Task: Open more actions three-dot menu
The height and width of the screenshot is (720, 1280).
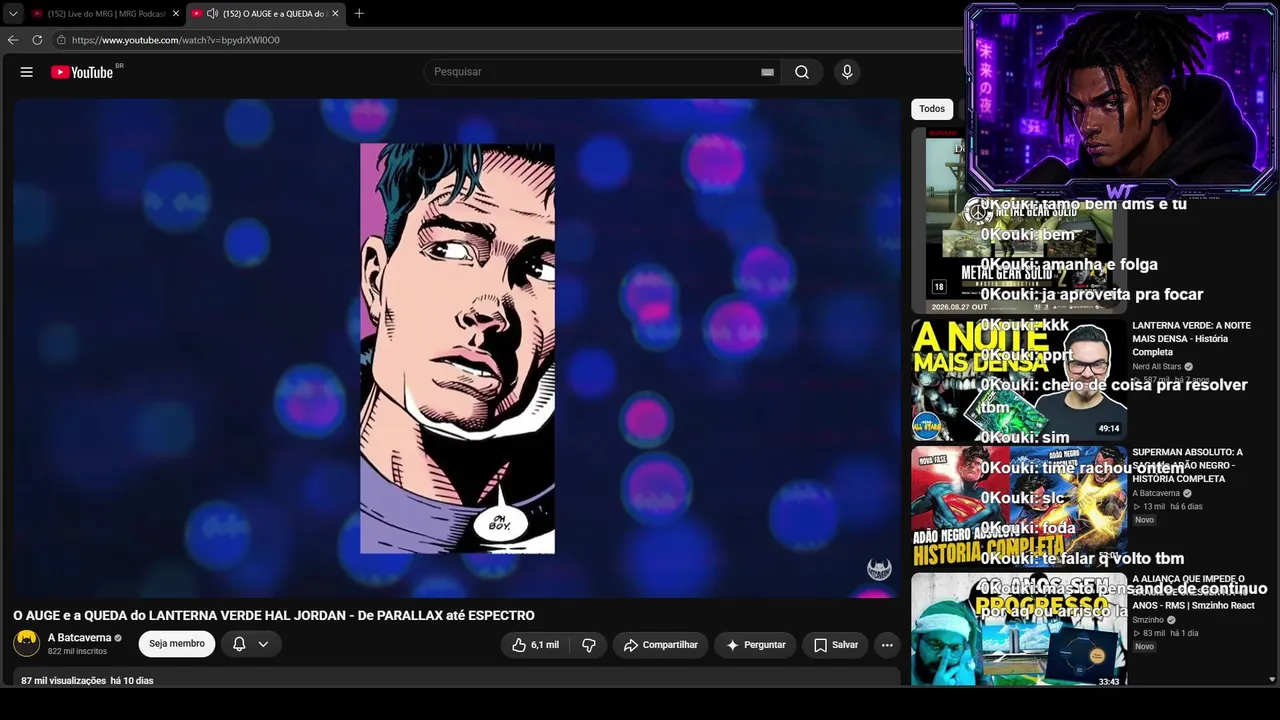Action: click(887, 645)
